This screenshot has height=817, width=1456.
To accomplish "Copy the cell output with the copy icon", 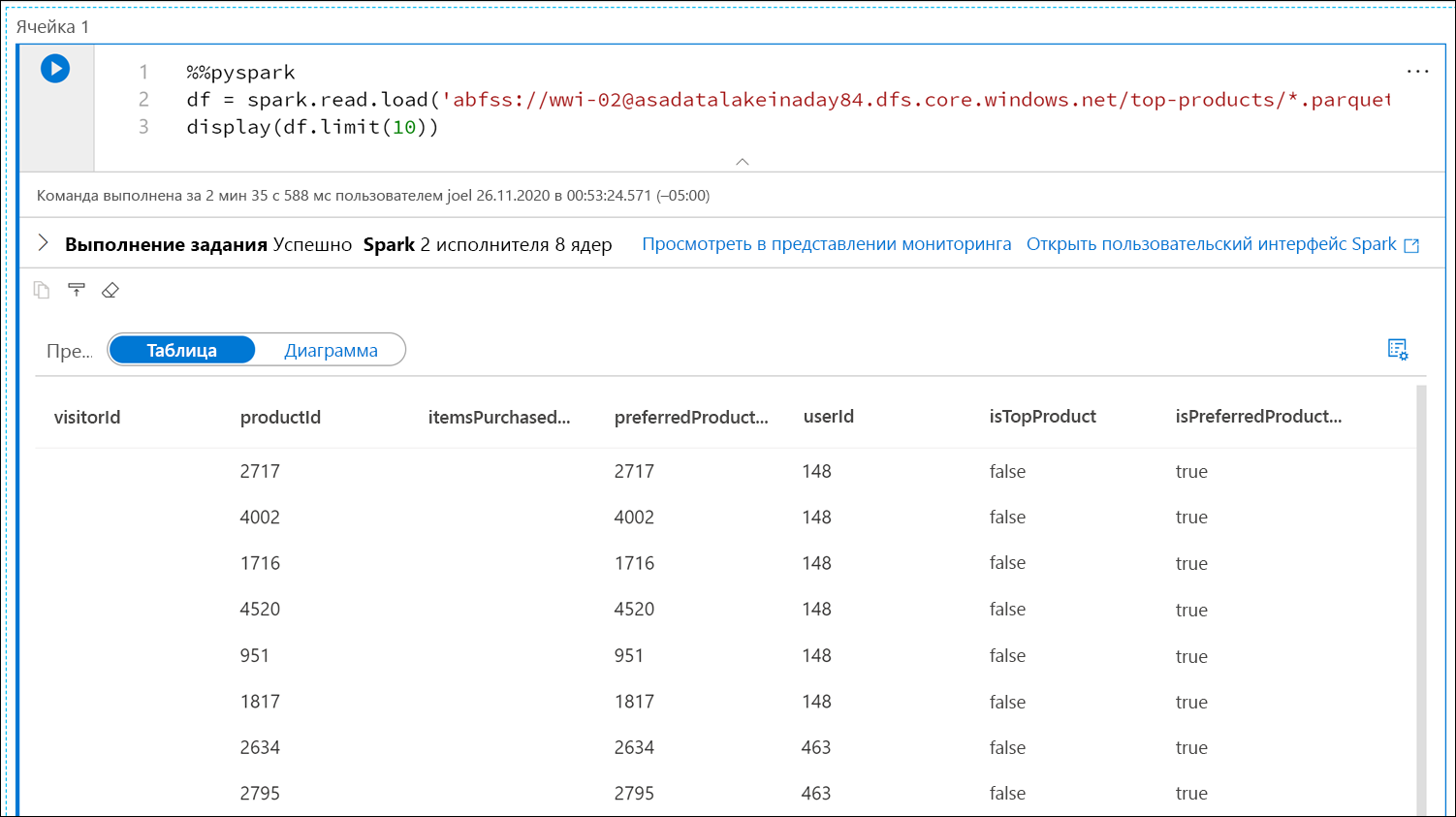I will [42, 290].
